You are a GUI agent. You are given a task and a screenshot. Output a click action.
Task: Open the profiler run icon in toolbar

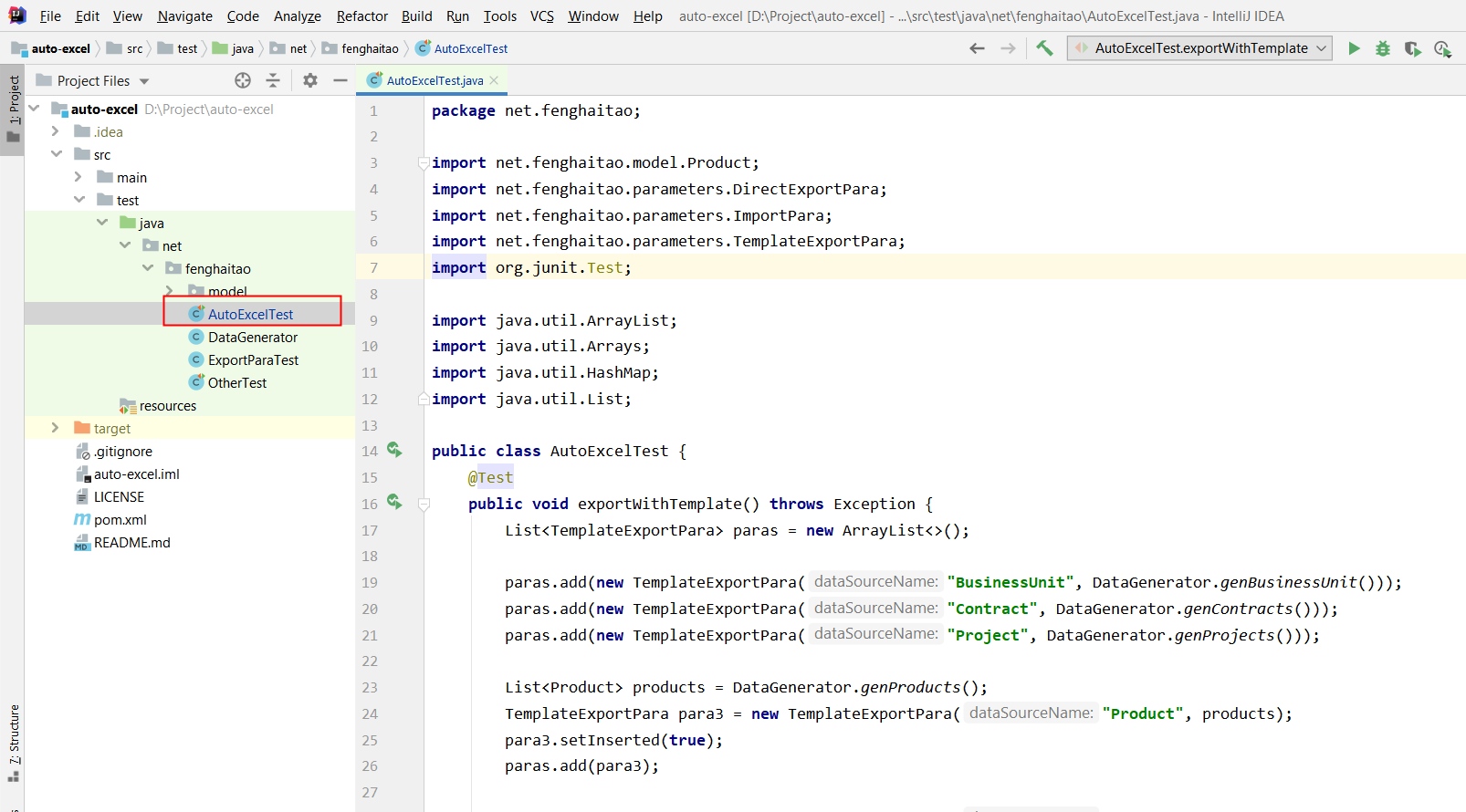[x=1442, y=48]
